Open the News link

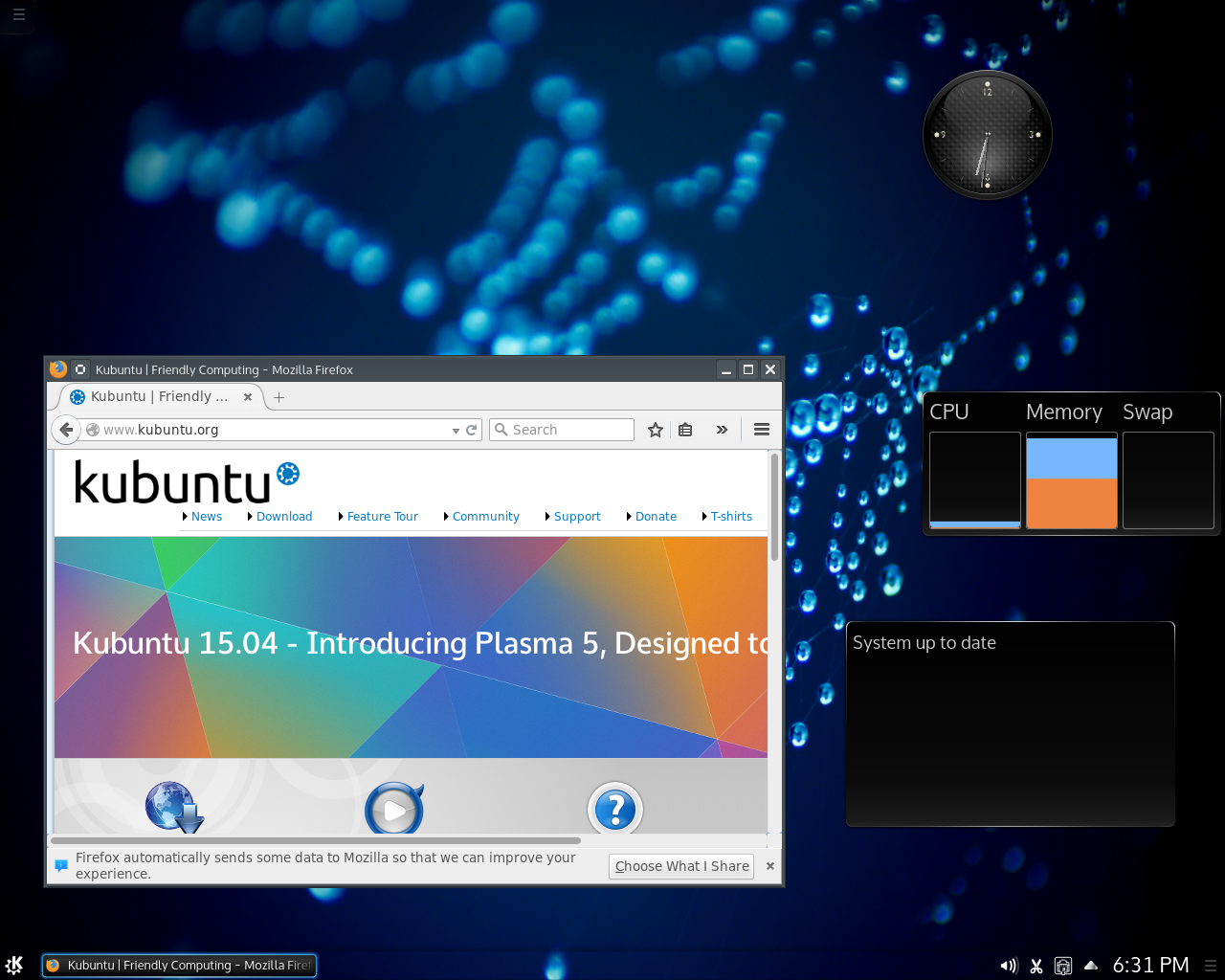click(x=207, y=516)
